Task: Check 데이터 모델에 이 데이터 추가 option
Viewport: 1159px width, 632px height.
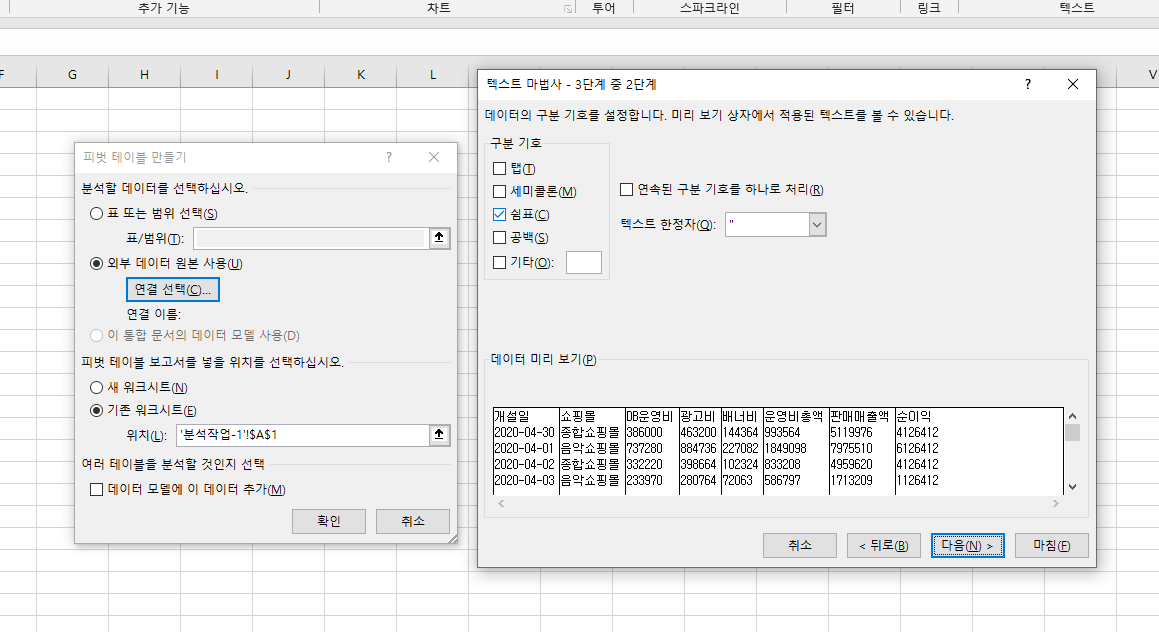Action: tap(96, 490)
